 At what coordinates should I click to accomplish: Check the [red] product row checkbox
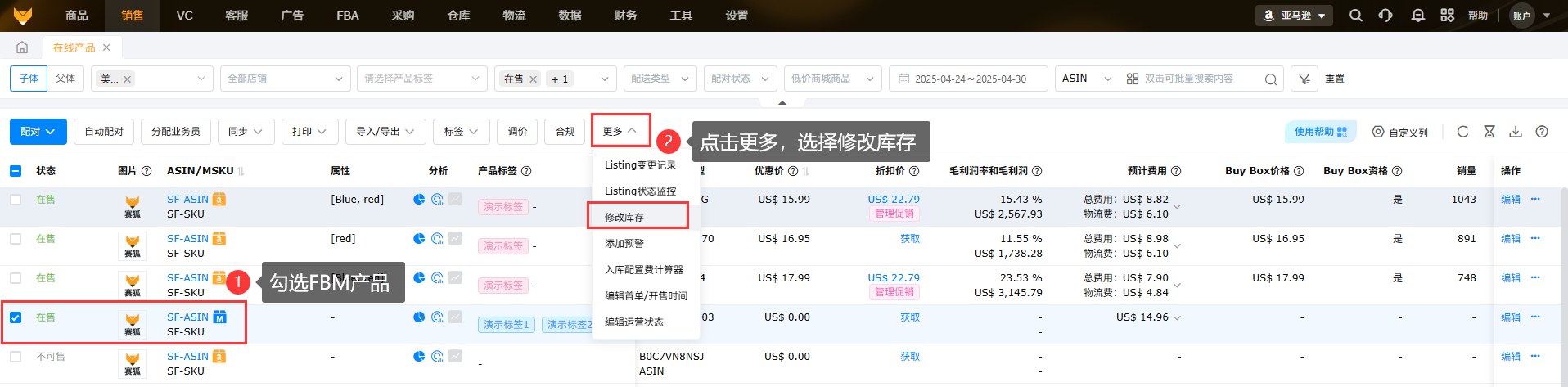[x=16, y=238]
